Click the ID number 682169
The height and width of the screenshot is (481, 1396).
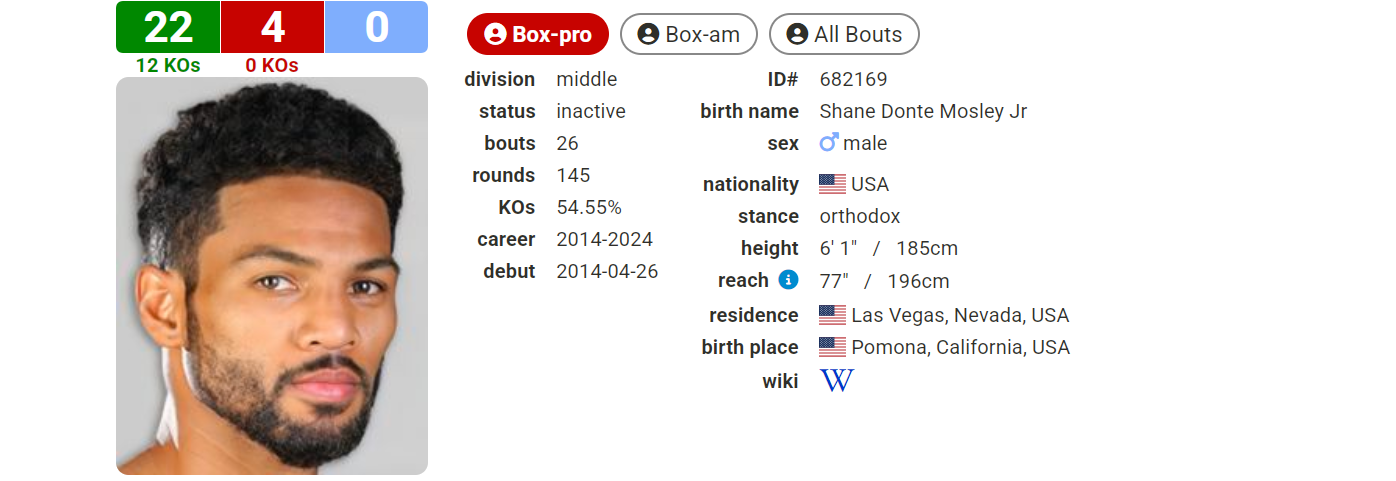tap(853, 79)
